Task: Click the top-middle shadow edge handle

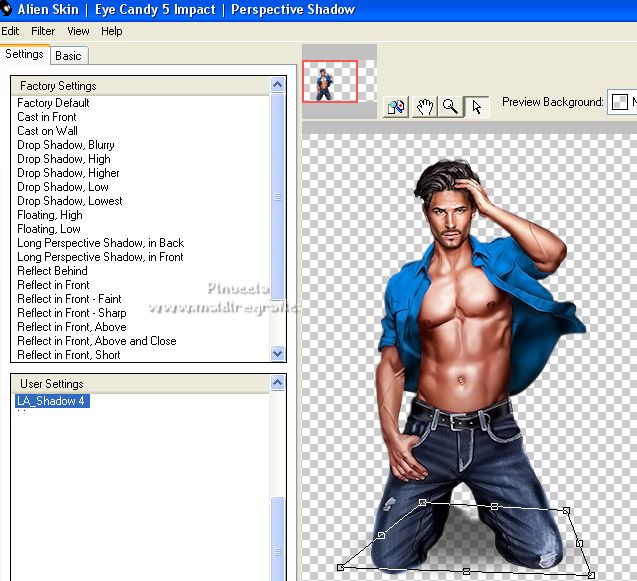Action: click(x=494, y=506)
